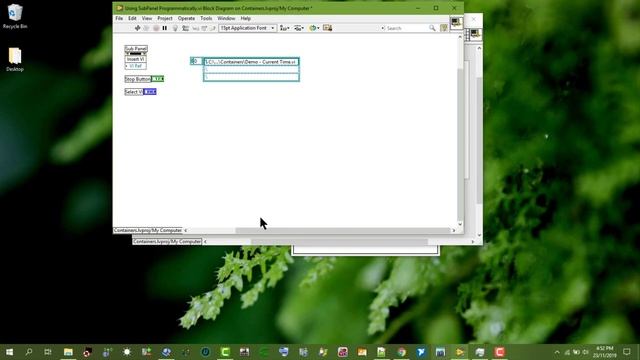640x360 pixels.
Task: Open Task View from taskbar
Action: point(48,352)
